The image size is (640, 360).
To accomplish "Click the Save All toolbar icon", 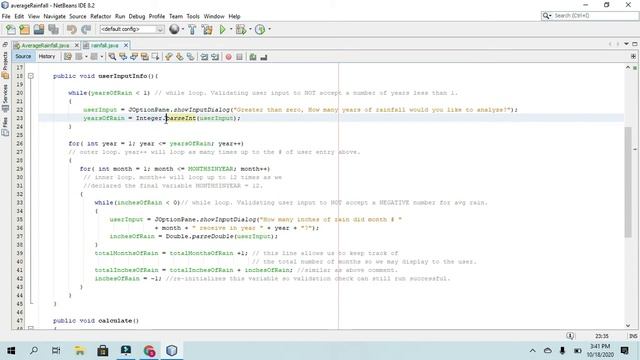I will (53, 29).
